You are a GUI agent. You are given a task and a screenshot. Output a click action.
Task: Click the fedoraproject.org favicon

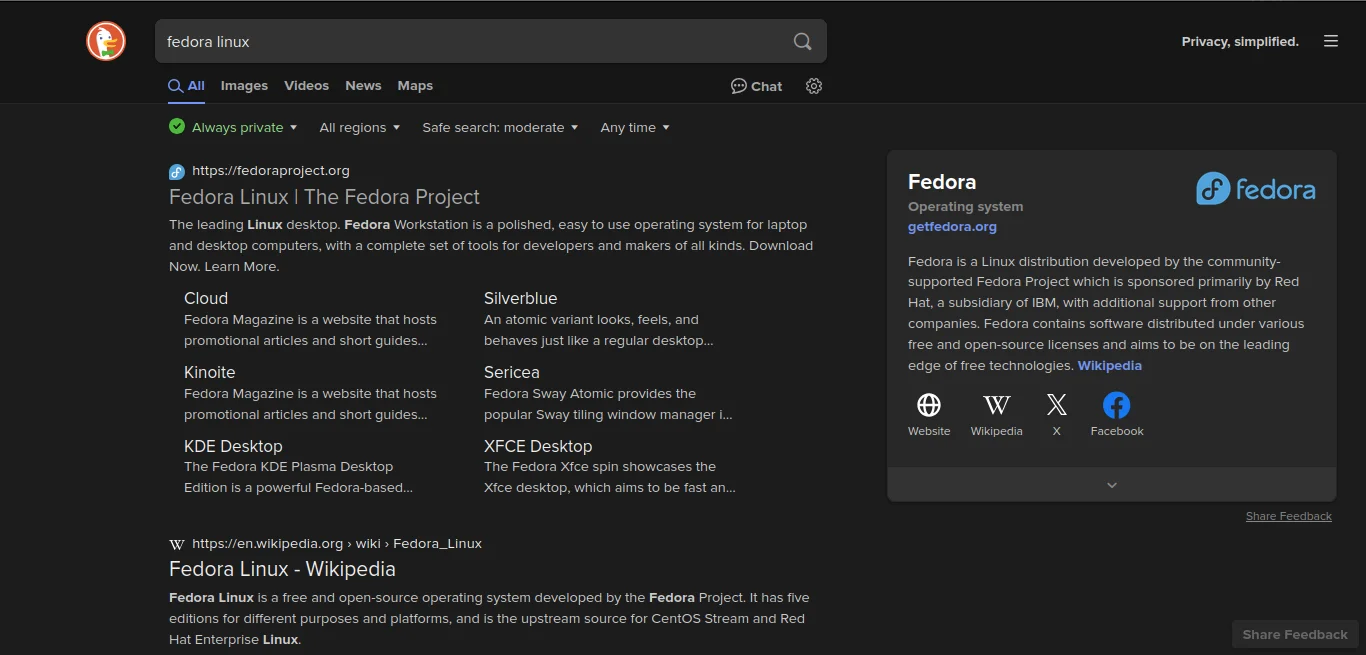tap(177, 171)
